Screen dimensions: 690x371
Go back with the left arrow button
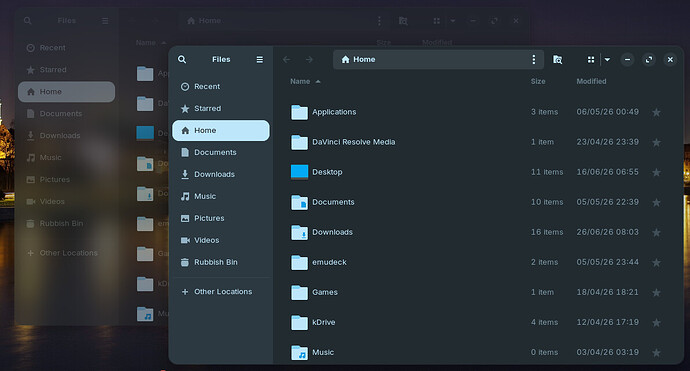tap(286, 59)
